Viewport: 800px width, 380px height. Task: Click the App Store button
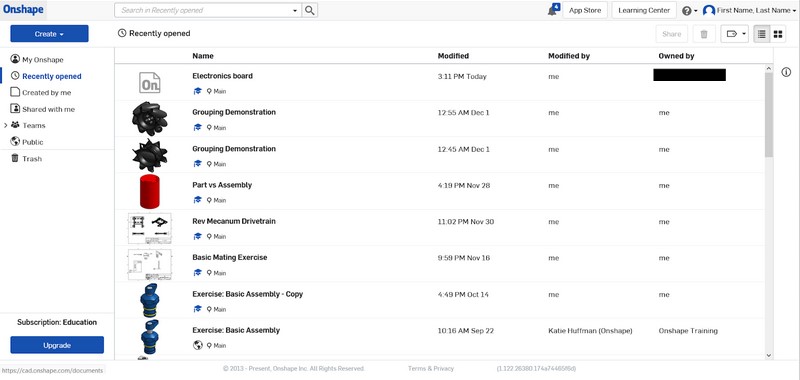click(x=585, y=10)
